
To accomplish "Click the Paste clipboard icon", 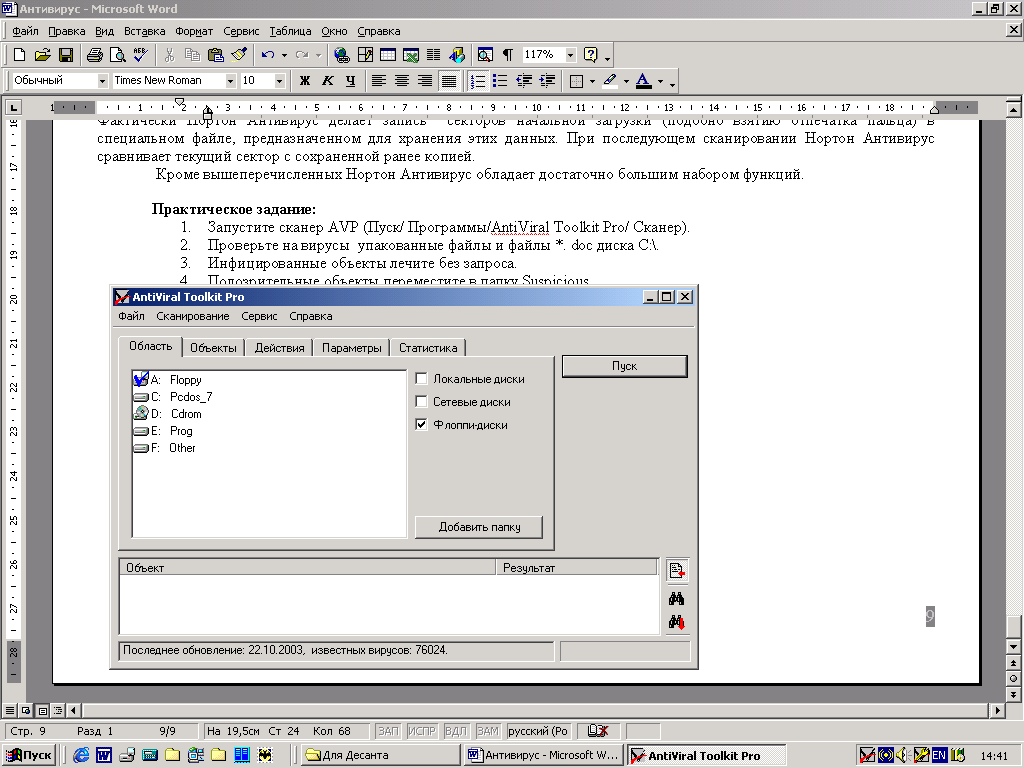I will tap(216, 55).
